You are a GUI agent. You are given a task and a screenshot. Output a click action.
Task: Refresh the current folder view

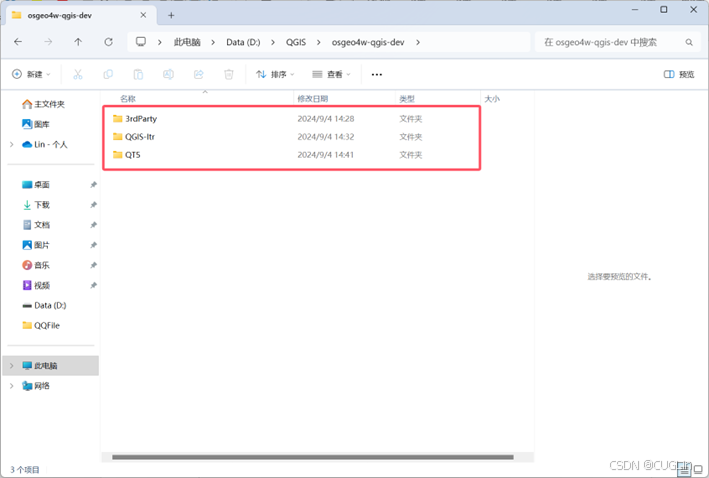point(109,42)
